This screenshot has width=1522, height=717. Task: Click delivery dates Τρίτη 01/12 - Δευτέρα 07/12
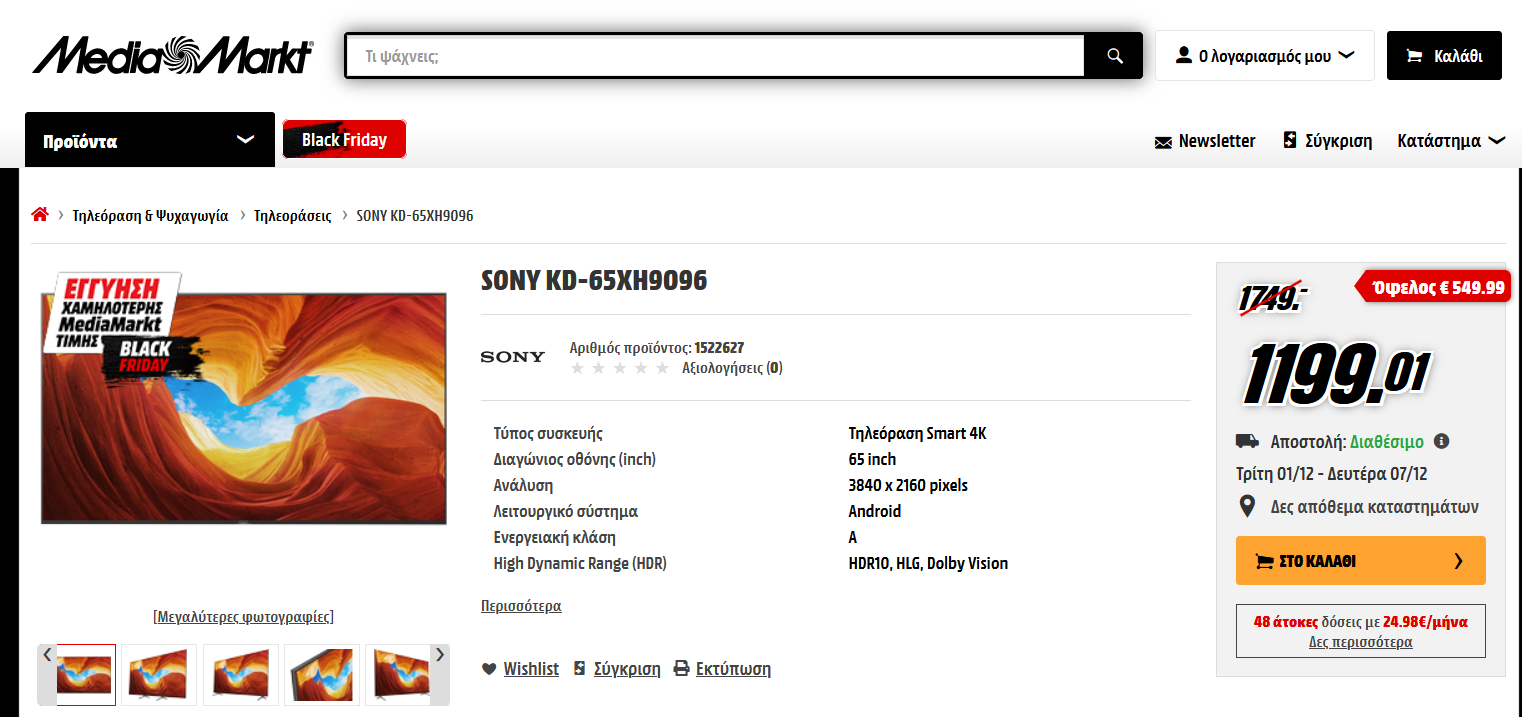pyautogui.click(x=1332, y=474)
